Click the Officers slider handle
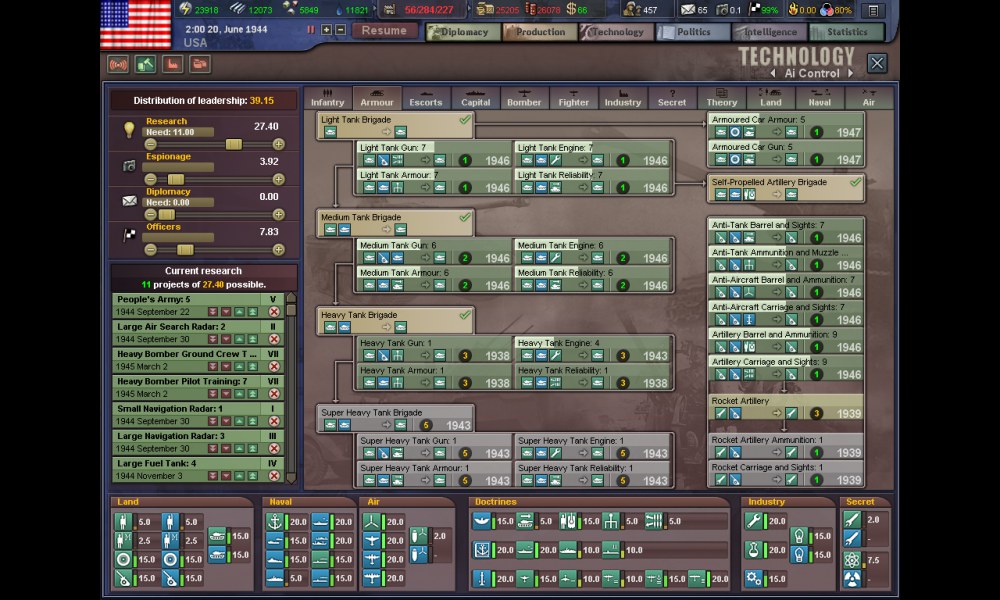 185,249
